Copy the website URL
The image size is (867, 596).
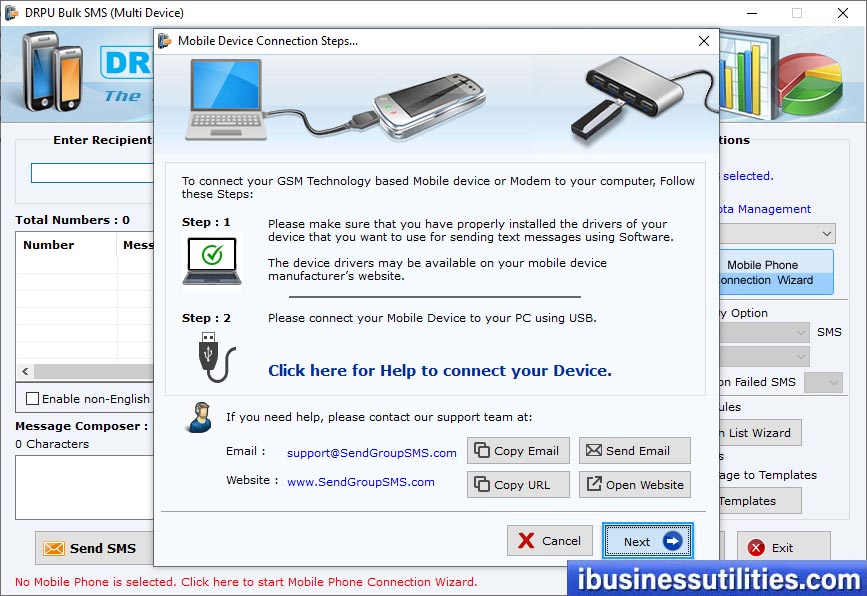click(x=518, y=484)
